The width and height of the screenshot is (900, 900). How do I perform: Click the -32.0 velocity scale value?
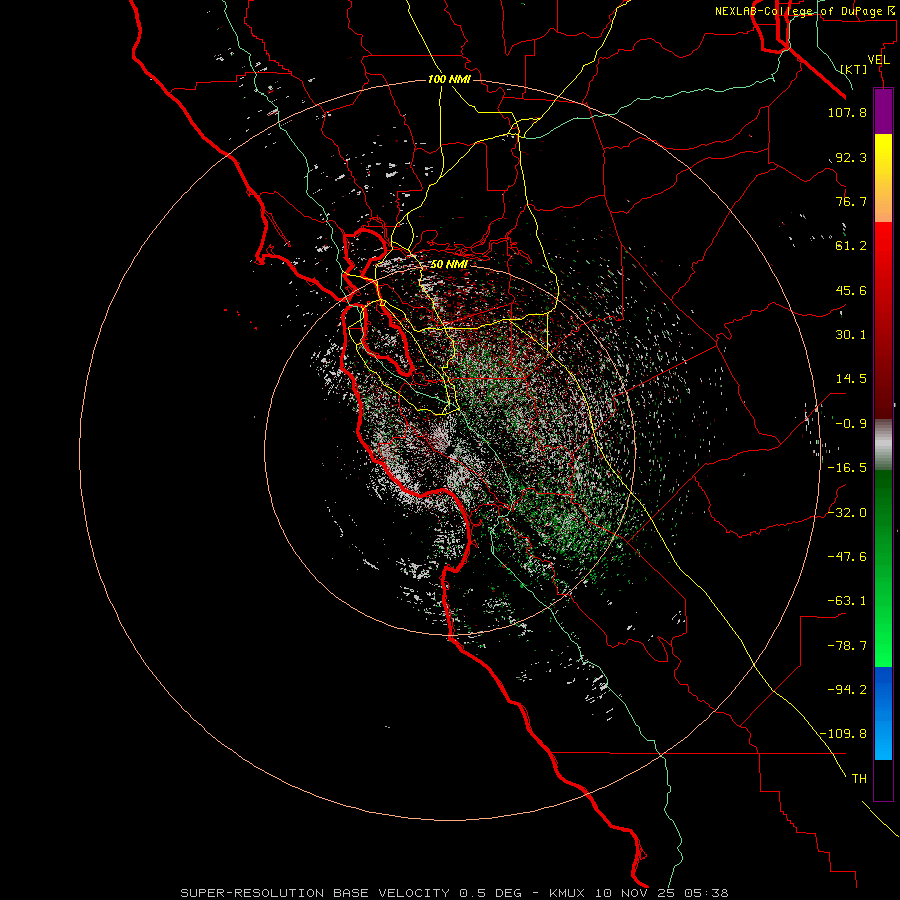pyautogui.click(x=847, y=513)
